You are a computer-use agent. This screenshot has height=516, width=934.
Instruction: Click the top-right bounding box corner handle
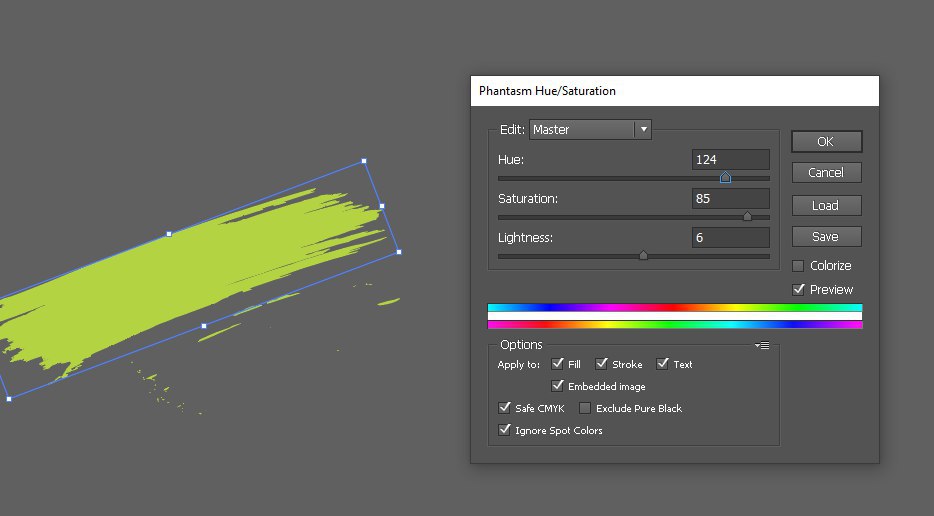point(364,161)
